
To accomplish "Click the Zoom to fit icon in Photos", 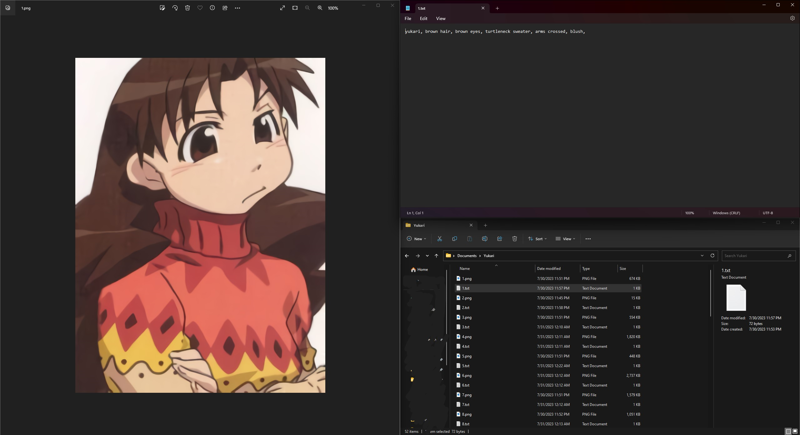I will [x=295, y=8].
